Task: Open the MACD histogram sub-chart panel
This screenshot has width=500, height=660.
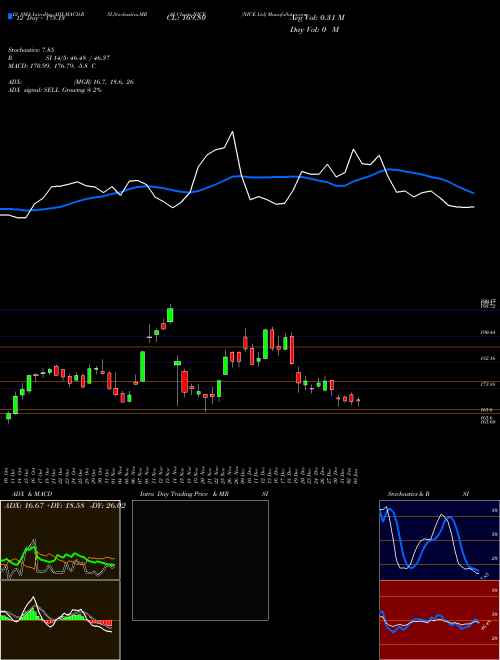Action: (60, 620)
